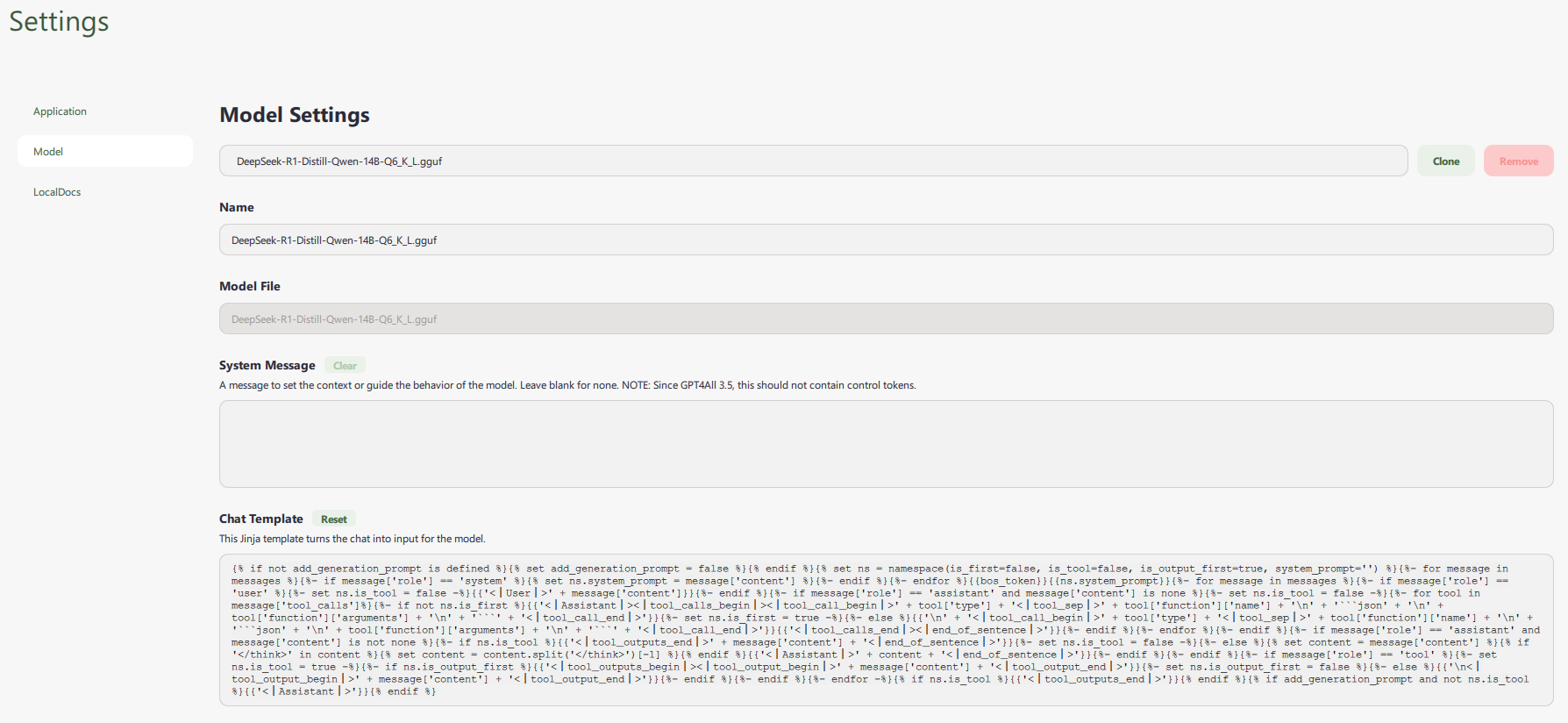Reset the Chat Template
The image size is (1568, 723).
(x=333, y=519)
